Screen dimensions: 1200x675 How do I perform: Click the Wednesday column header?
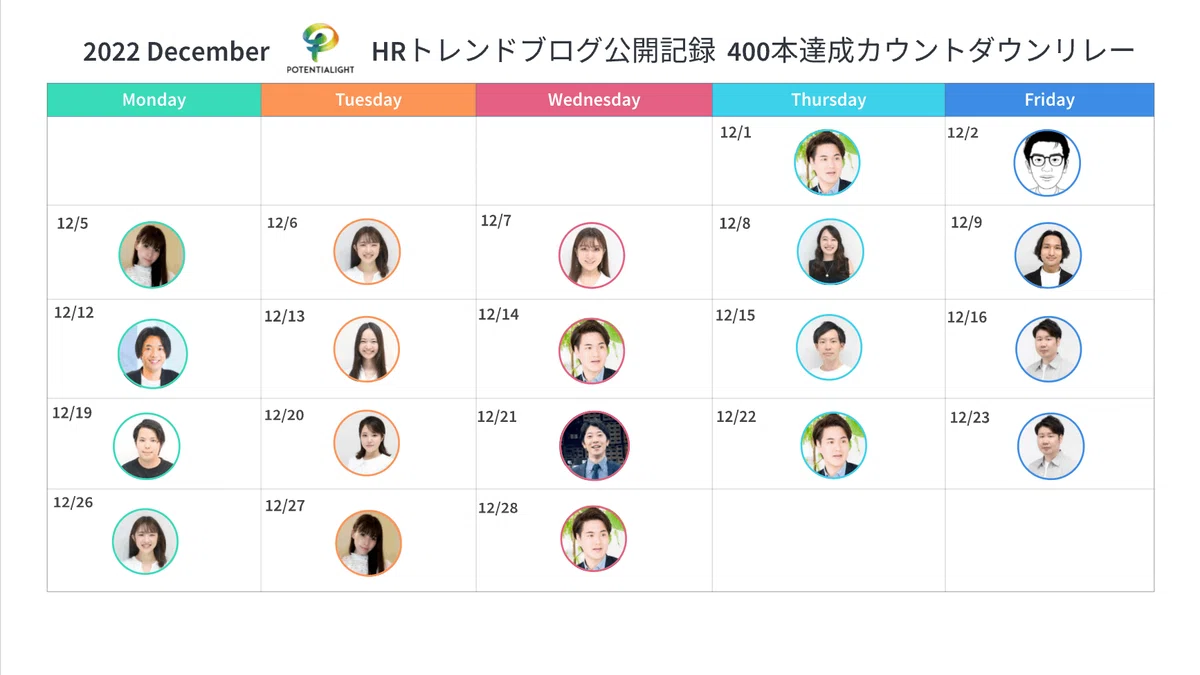point(594,100)
